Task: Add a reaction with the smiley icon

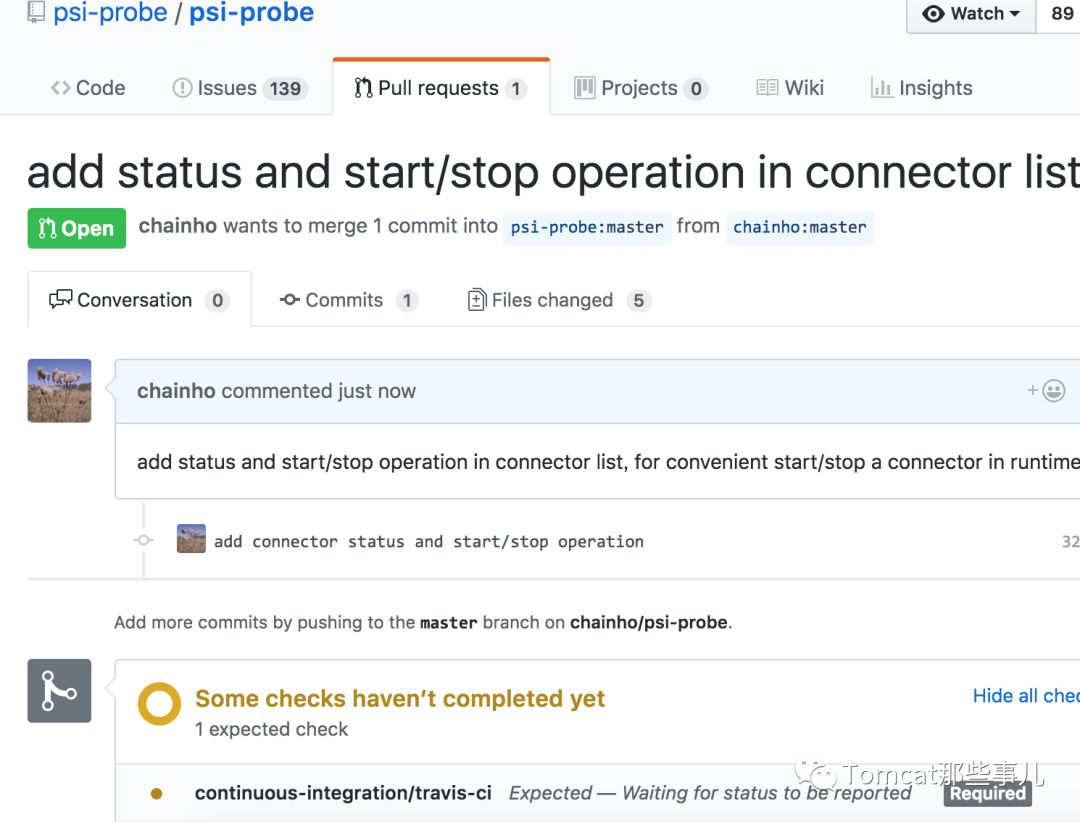Action: (1053, 391)
